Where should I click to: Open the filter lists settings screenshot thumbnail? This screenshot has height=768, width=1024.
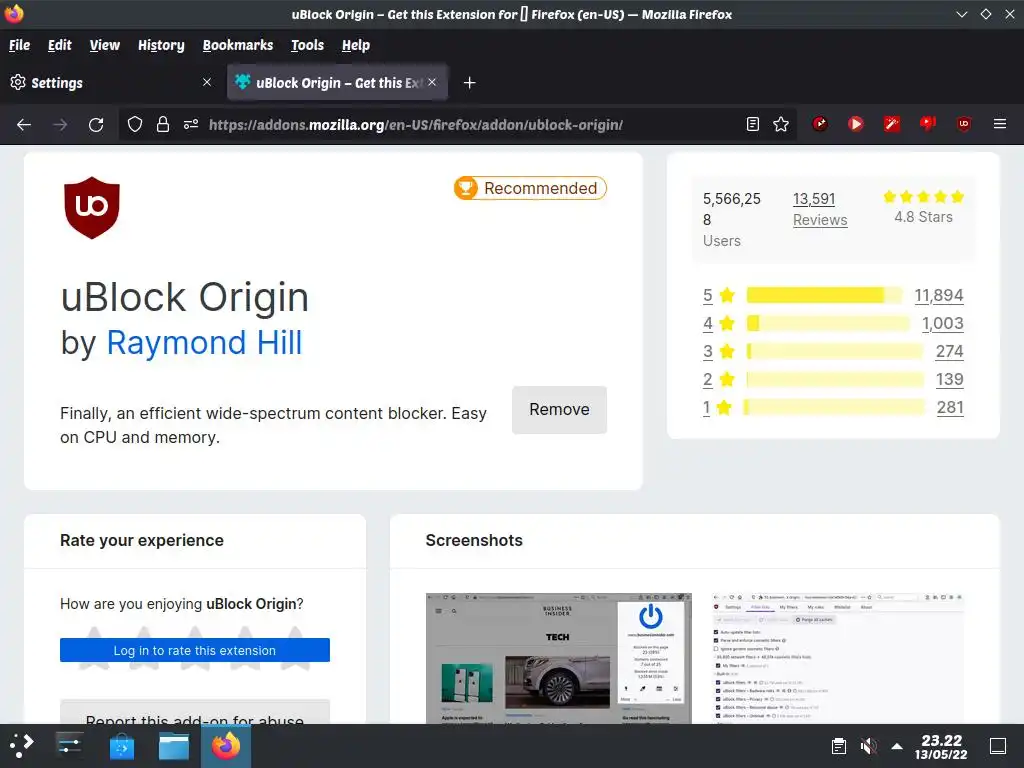(x=838, y=658)
